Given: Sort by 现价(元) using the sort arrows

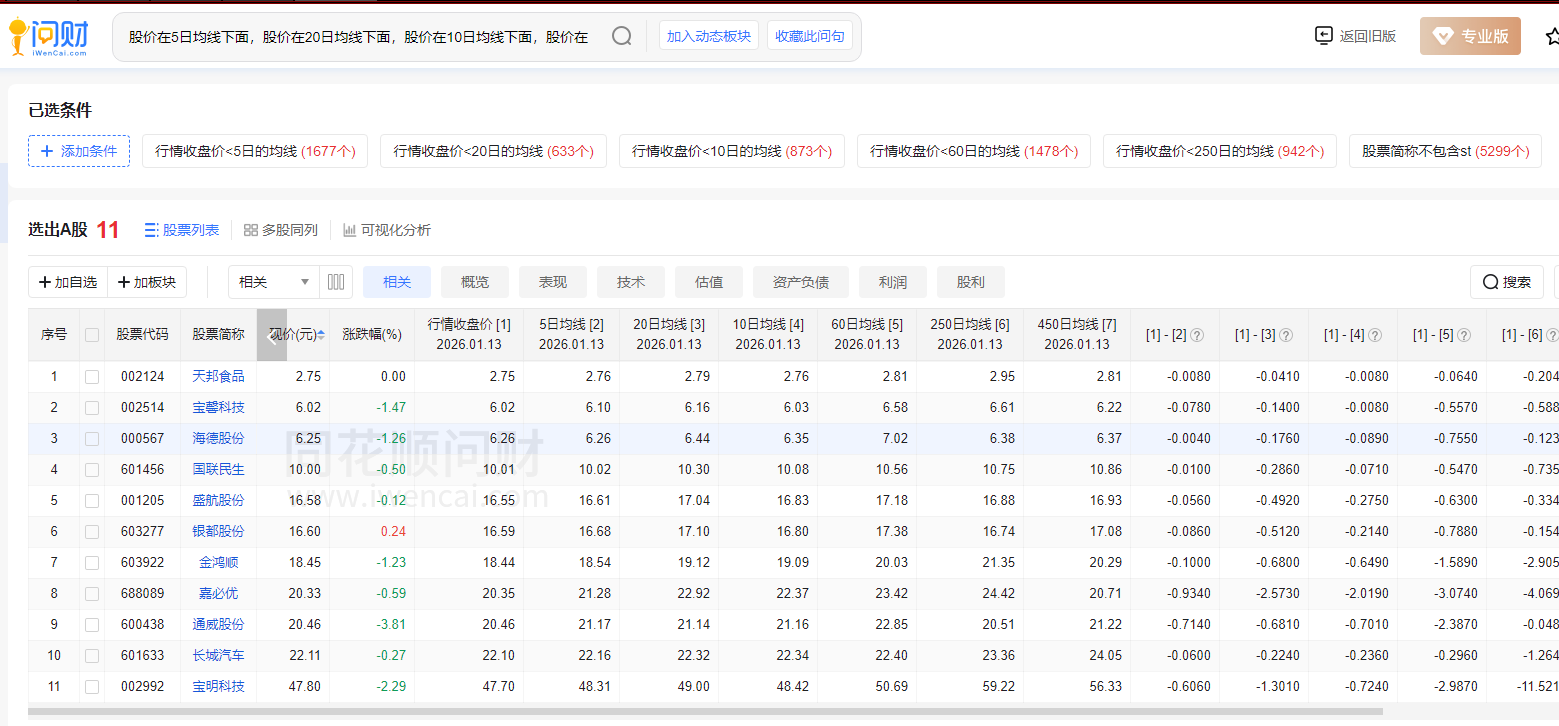Looking at the screenshot, I should [321, 335].
